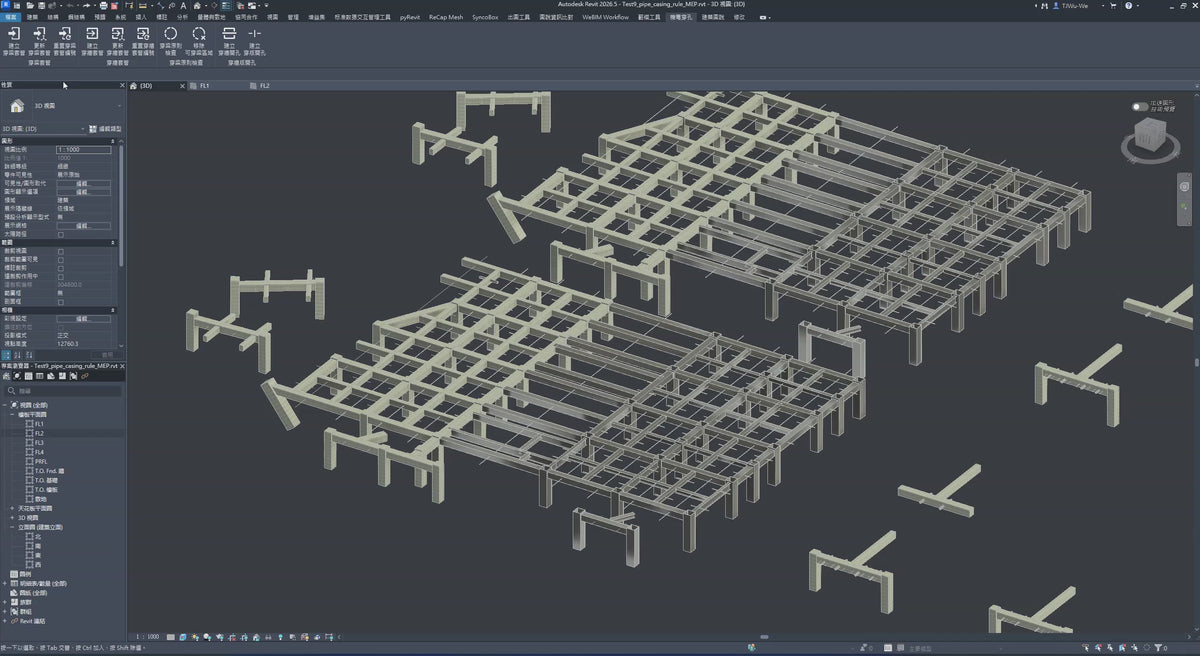Click the print icon in quick access toolbar
Screen dimensions: 1200x656
click(x=103, y=6)
